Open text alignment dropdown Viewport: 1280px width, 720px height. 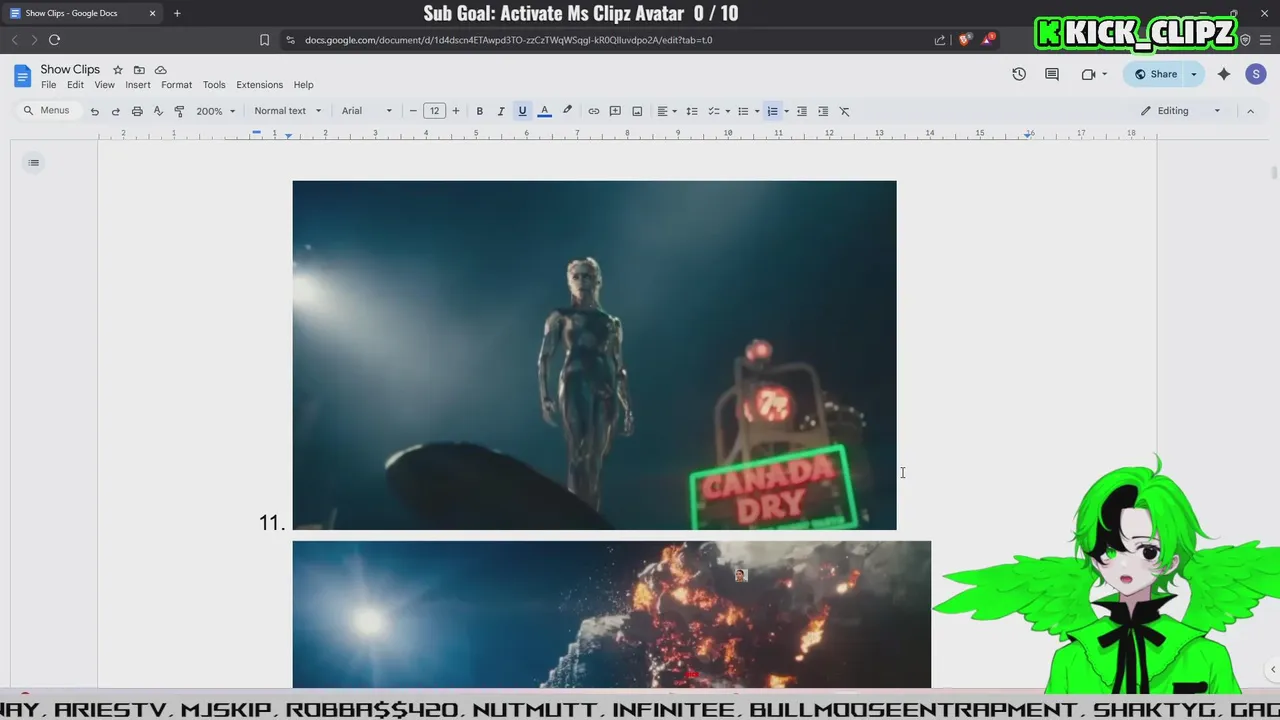coord(666,111)
